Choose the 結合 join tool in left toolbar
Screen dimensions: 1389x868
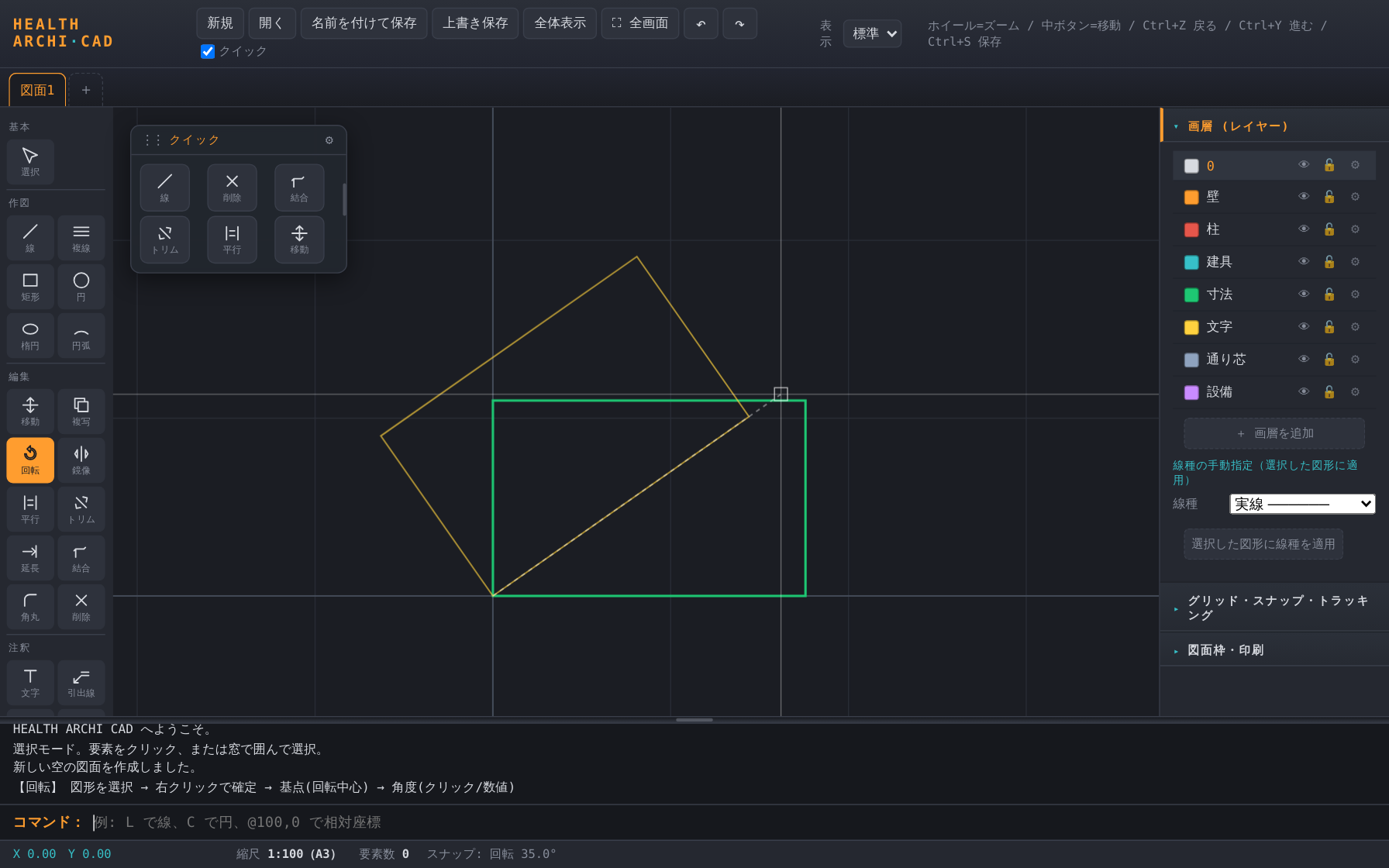pyautogui.click(x=81, y=557)
